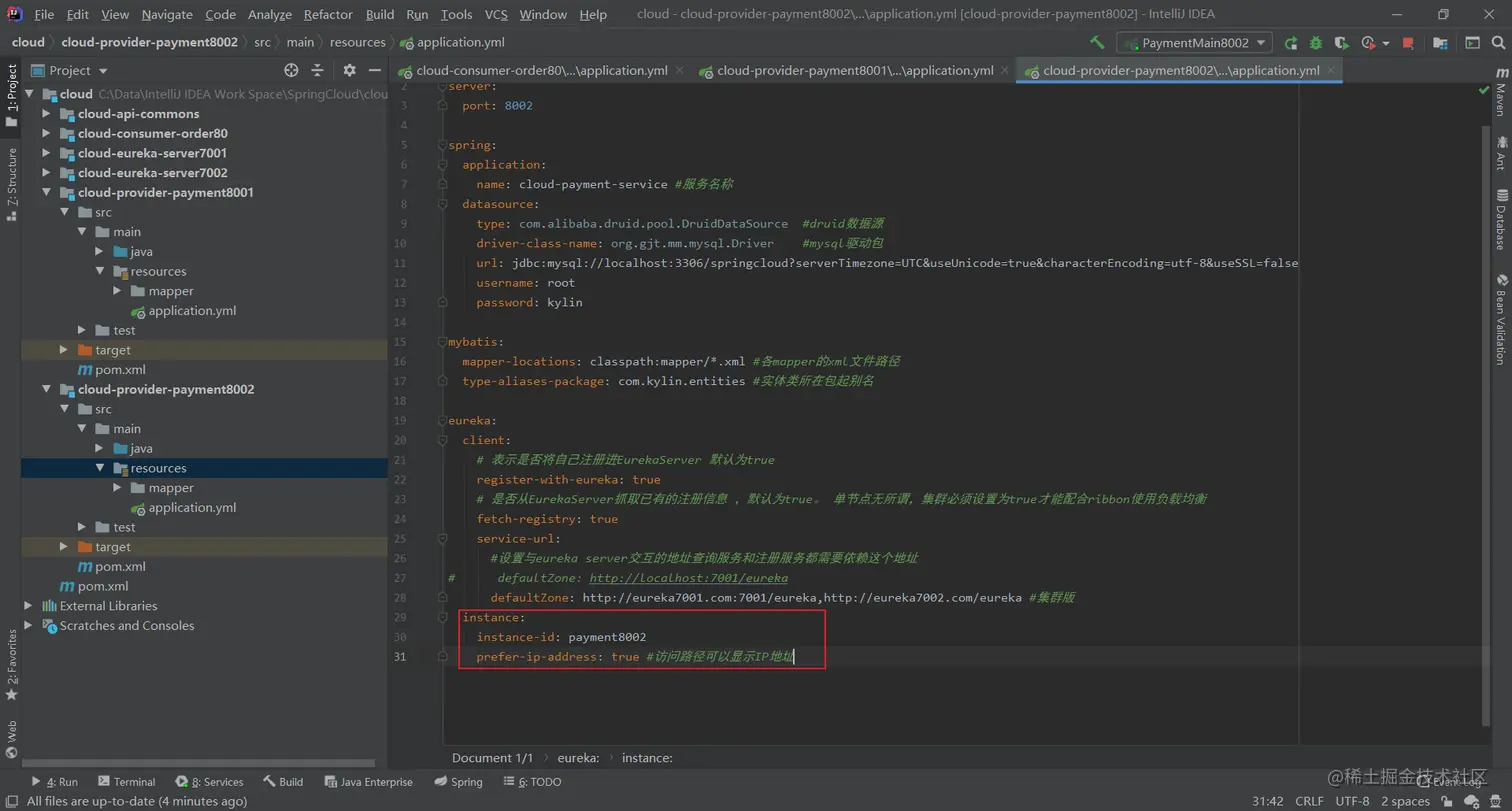
Task: Open the Spring tool window
Action: (458, 782)
